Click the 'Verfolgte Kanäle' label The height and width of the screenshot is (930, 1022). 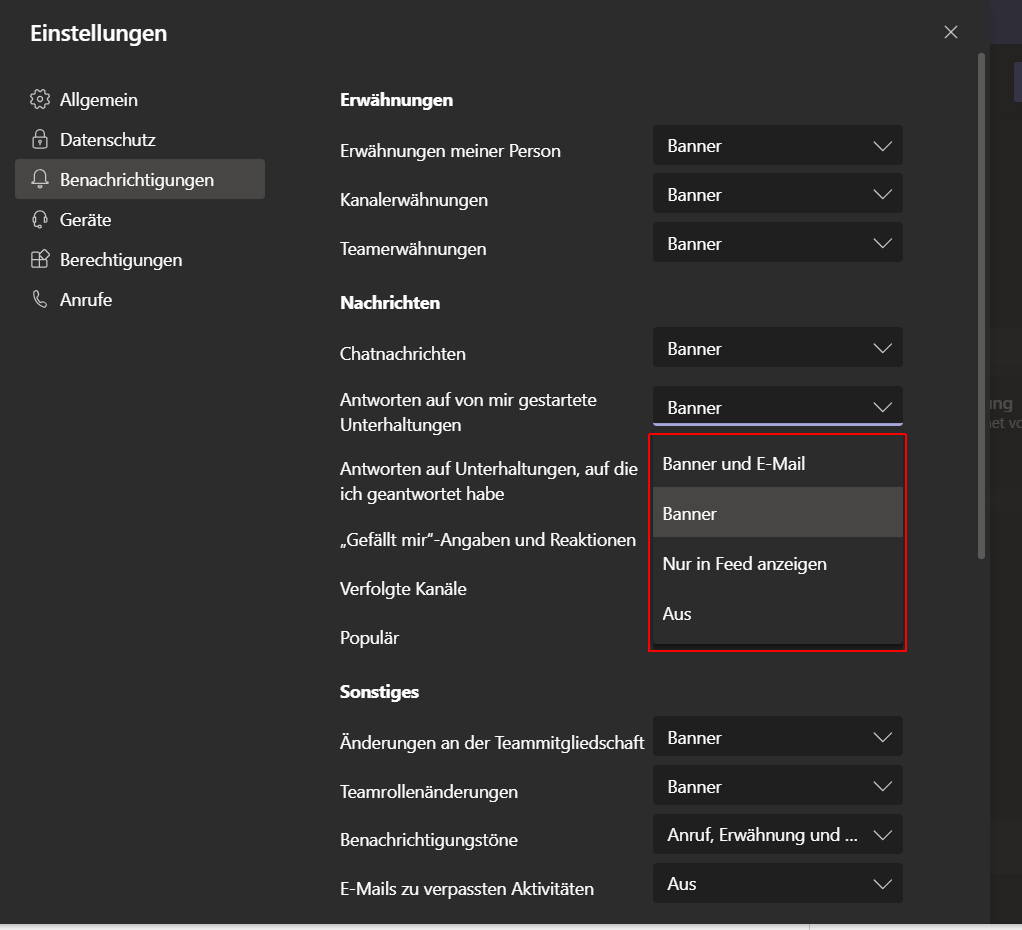(403, 589)
